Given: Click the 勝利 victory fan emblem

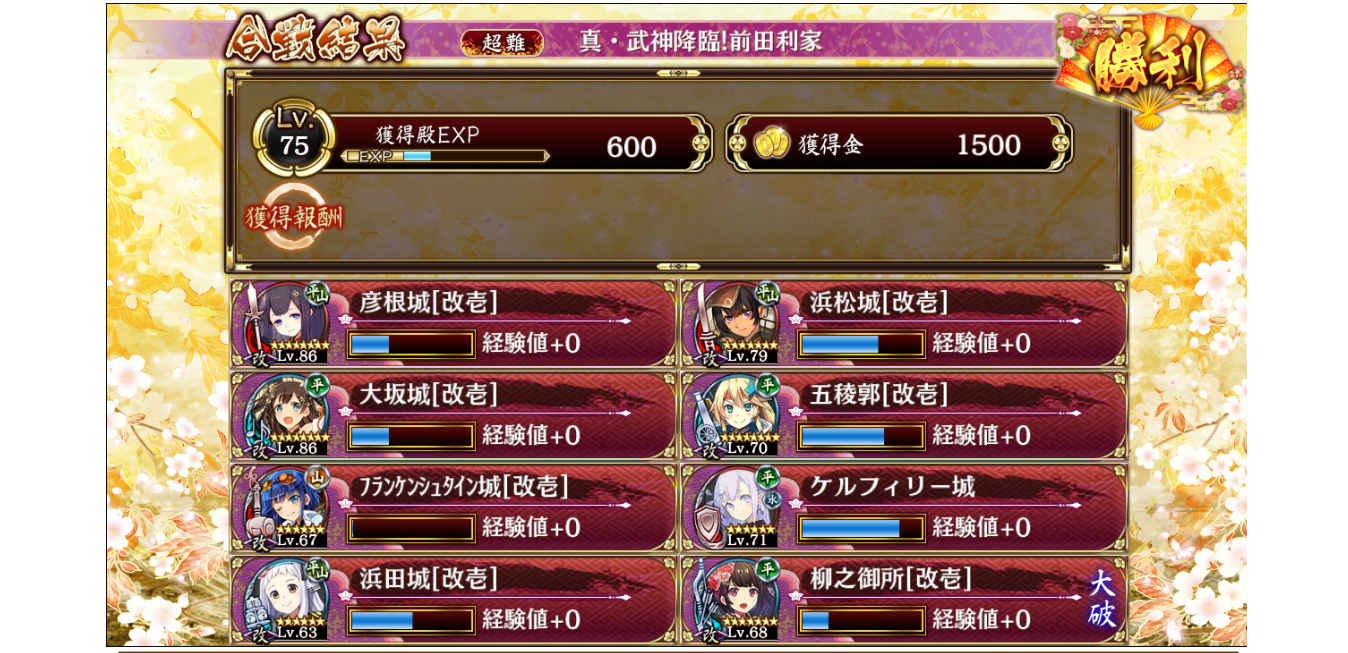Looking at the screenshot, I should click(x=1148, y=68).
